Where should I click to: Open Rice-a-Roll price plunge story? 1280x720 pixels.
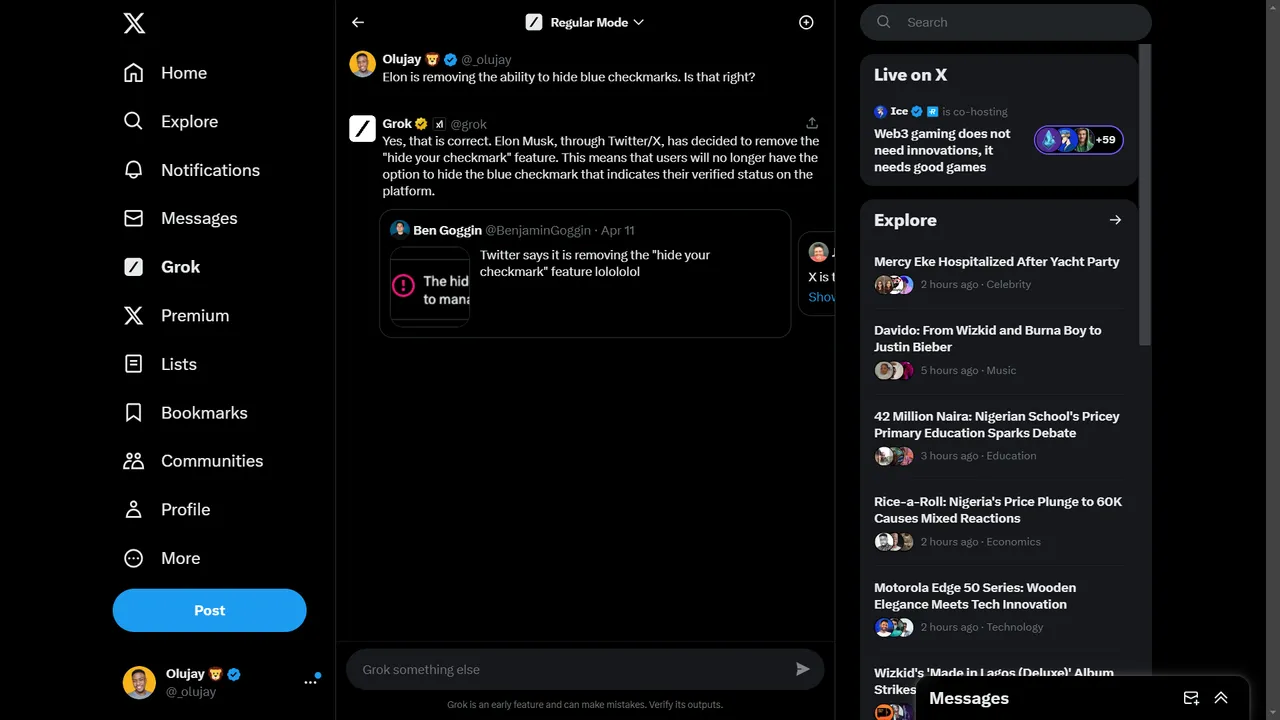[x=999, y=522]
